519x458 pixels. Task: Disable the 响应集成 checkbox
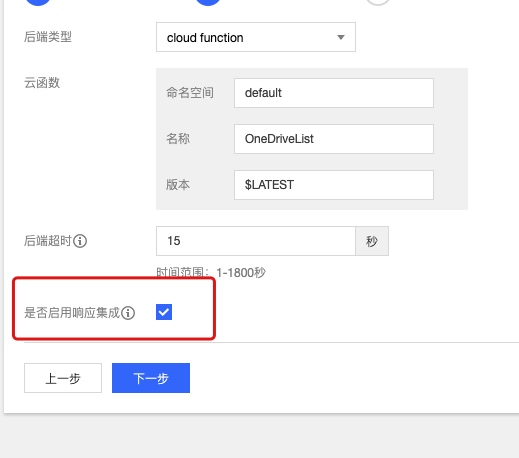pyautogui.click(x=164, y=312)
